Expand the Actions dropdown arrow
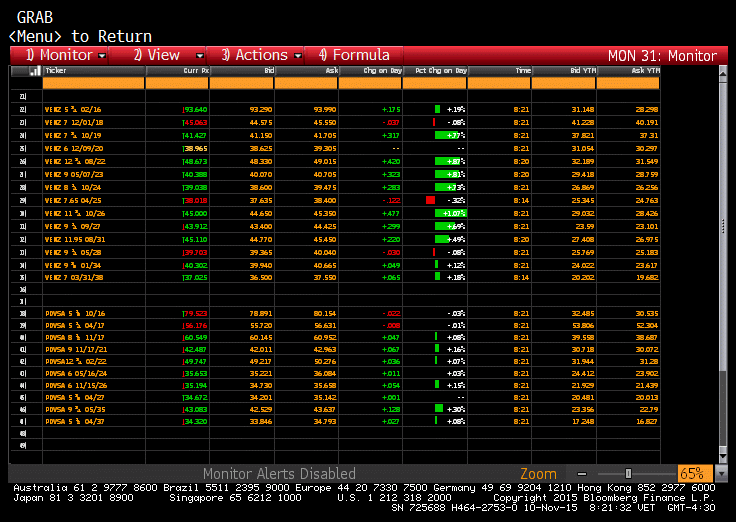 (298, 56)
